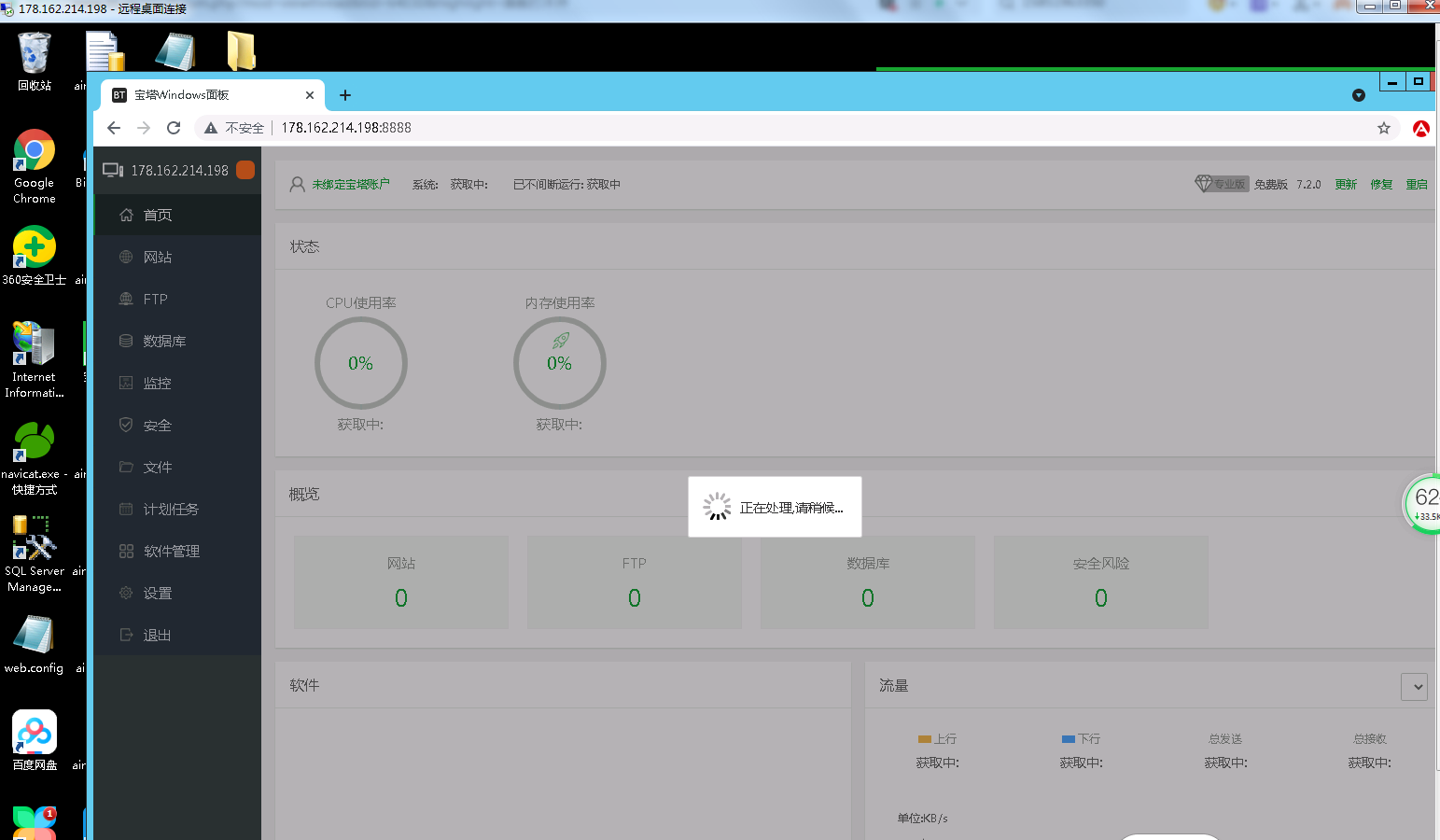Open Internet Information Services desktop shortcut
Screen dimensions: 1440x840
[35, 360]
